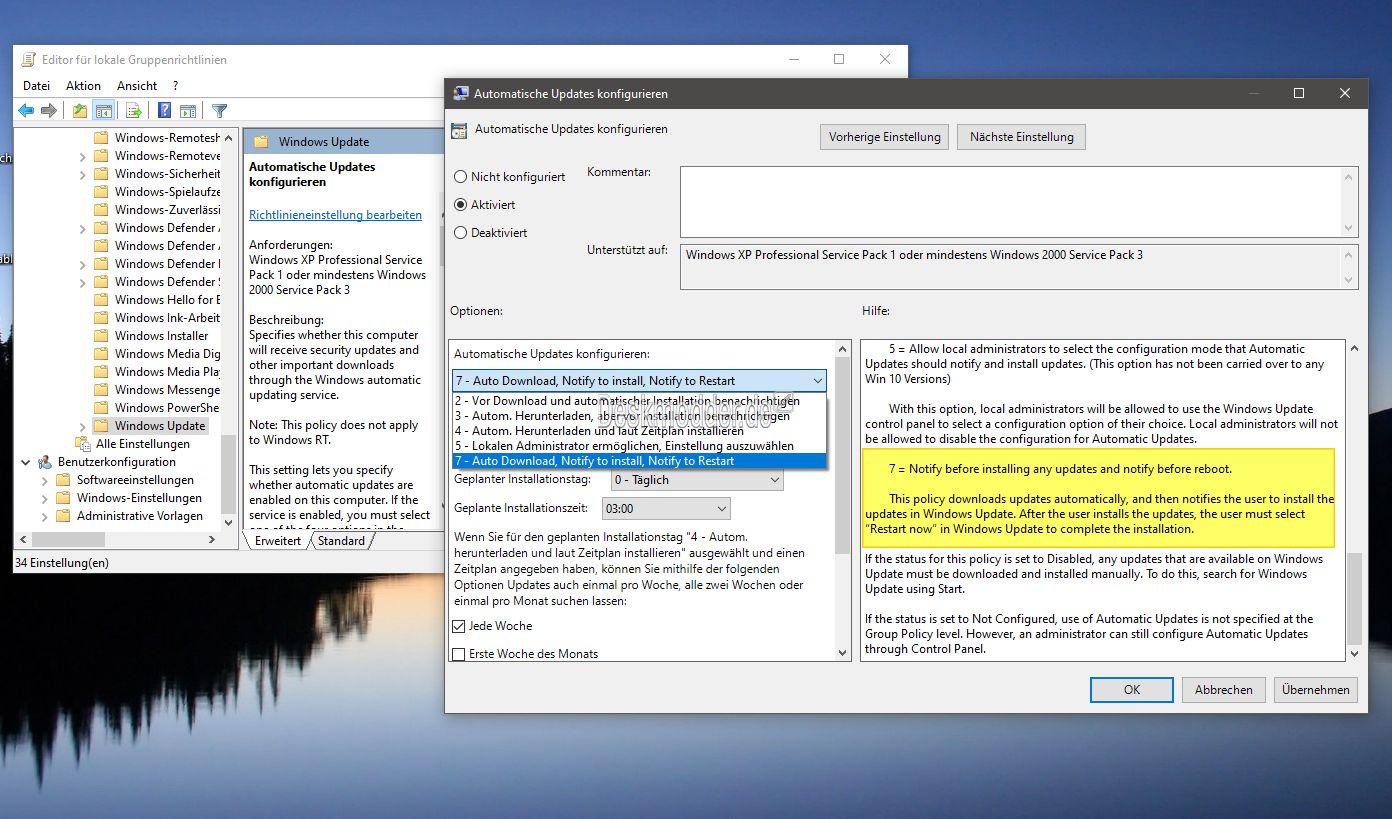
Task: Expand the Windows-Sicherheit tree node
Action: click(82, 173)
